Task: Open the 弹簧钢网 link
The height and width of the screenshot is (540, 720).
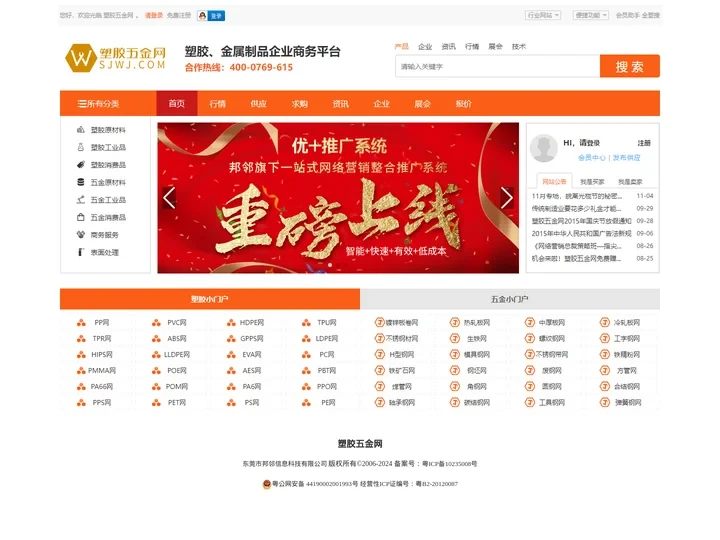Action: pos(627,403)
